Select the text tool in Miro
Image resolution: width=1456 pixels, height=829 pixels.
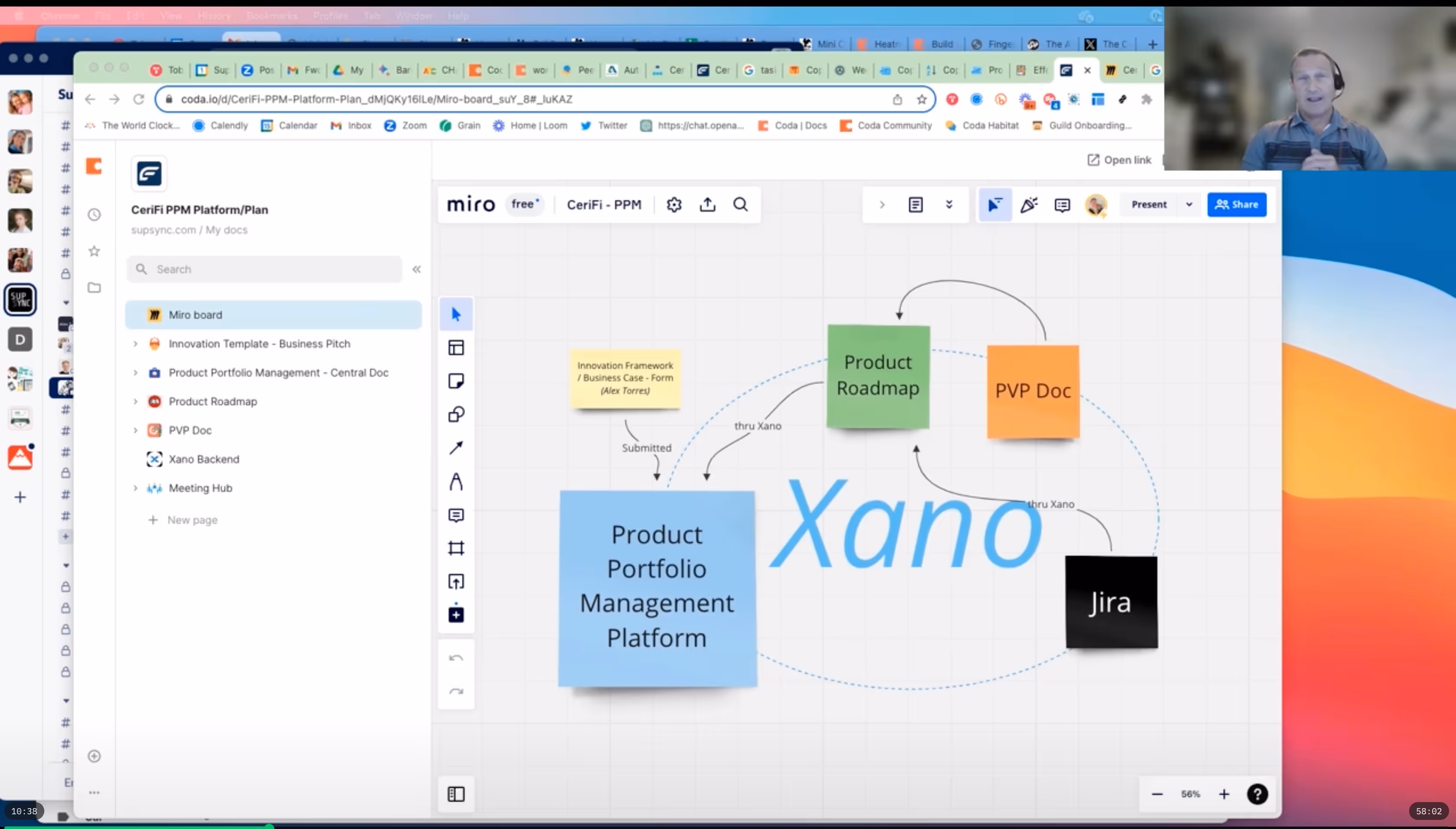pyautogui.click(x=456, y=482)
